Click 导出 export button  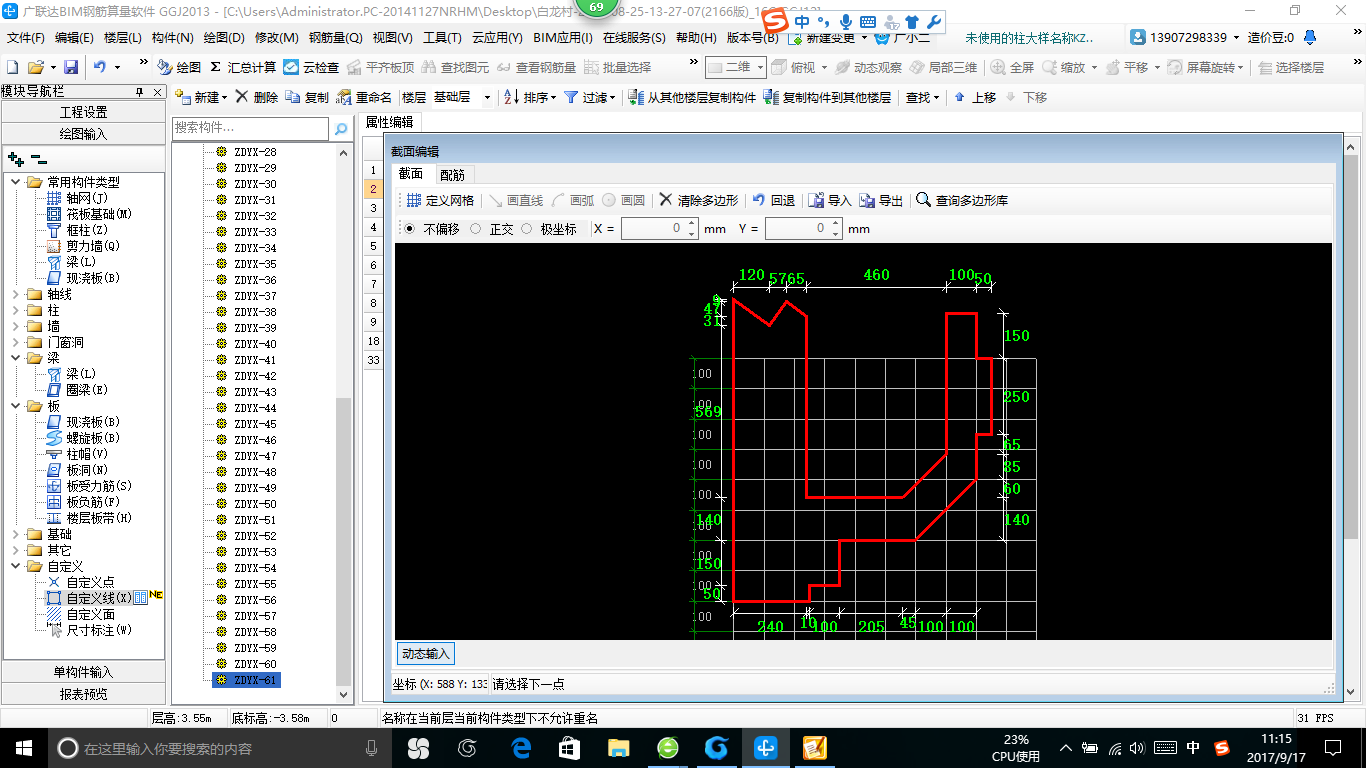tap(881, 200)
